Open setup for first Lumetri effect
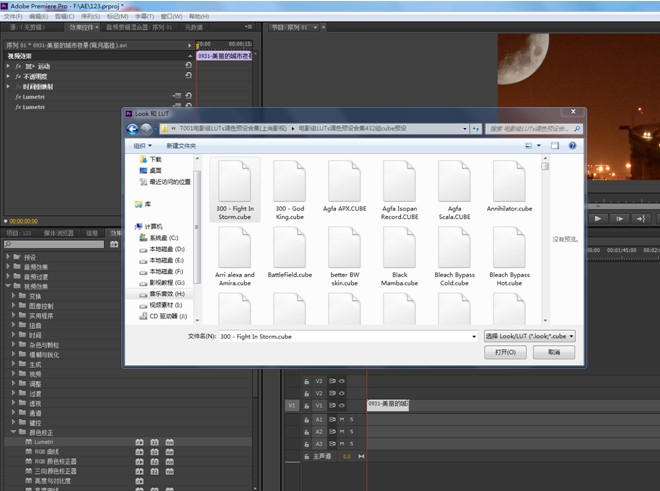 [177, 96]
